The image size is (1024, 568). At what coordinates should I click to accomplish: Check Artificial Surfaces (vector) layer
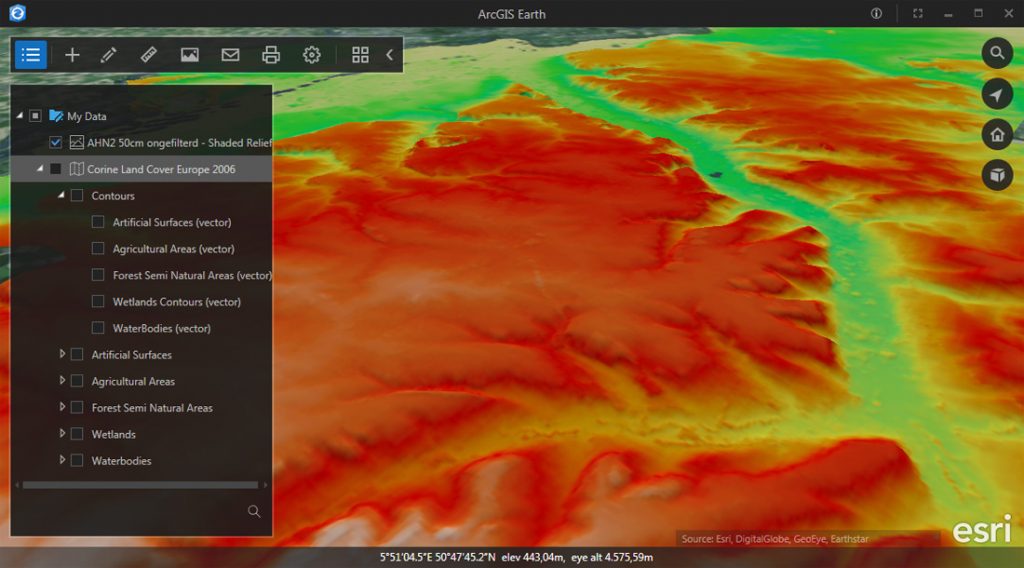[x=98, y=222]
